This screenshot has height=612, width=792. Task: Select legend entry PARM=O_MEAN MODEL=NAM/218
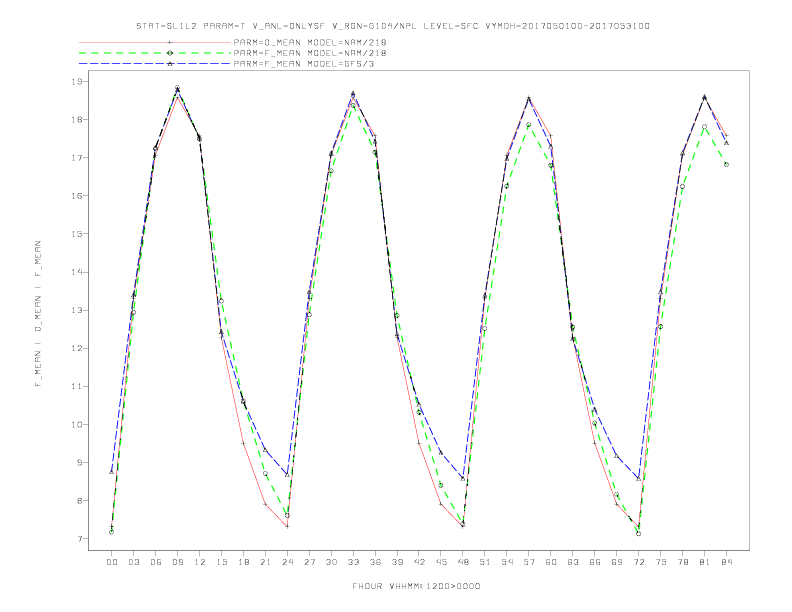310,42
